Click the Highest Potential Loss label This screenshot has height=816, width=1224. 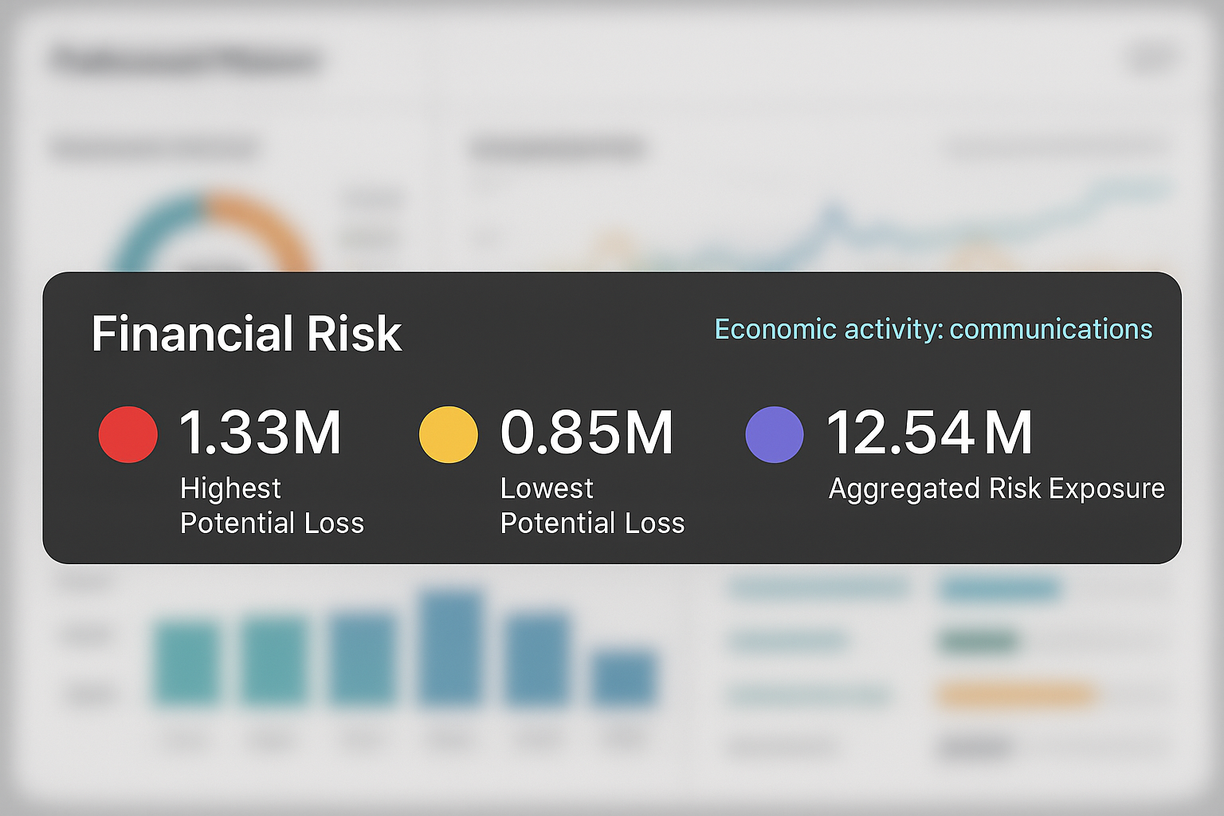[x=271, y=505]
